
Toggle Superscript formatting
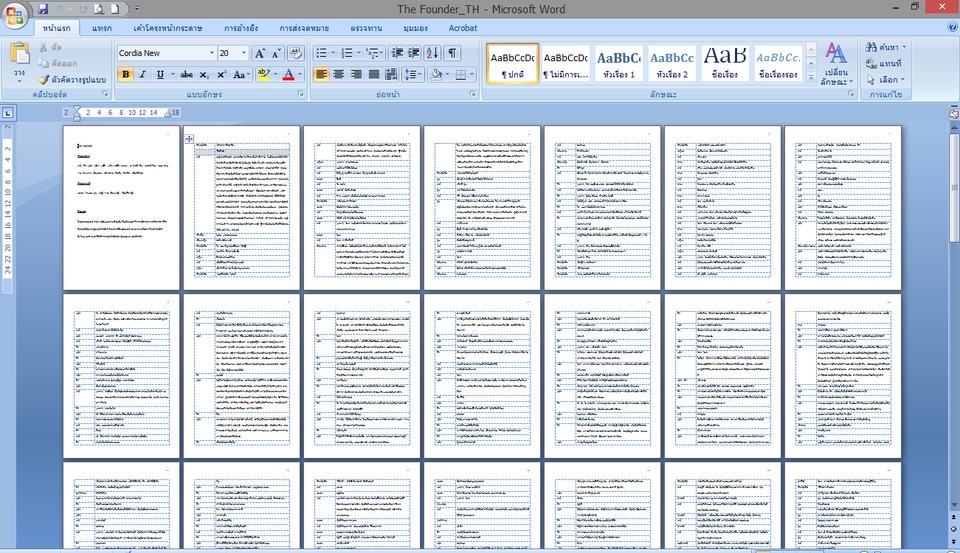(x=221, y=75)
